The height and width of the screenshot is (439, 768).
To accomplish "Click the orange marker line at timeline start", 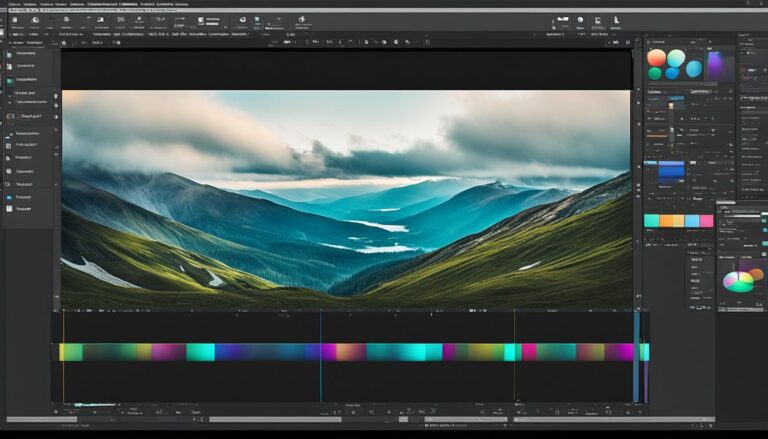I will point(63,358).
